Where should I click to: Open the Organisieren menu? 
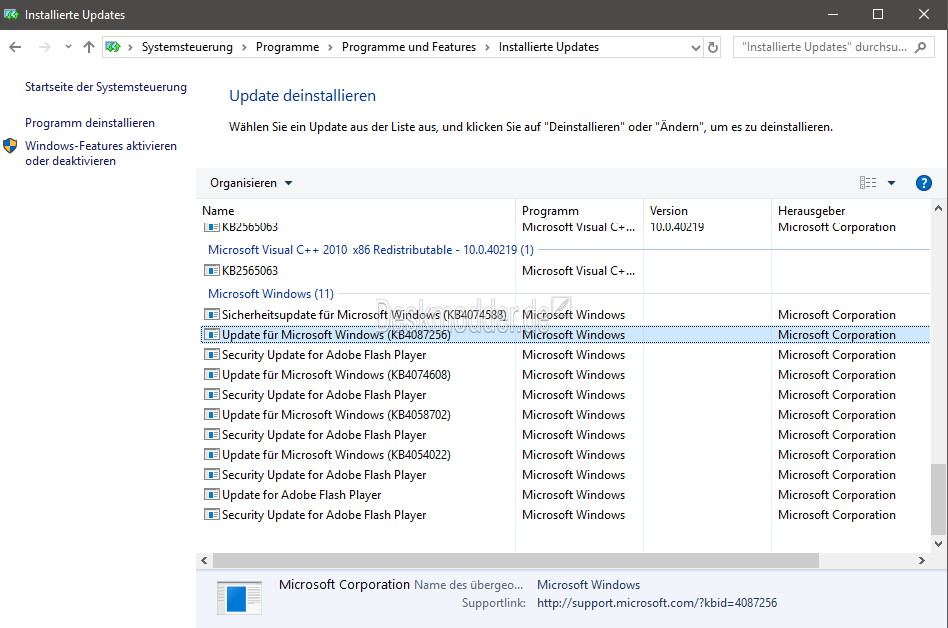251,183
